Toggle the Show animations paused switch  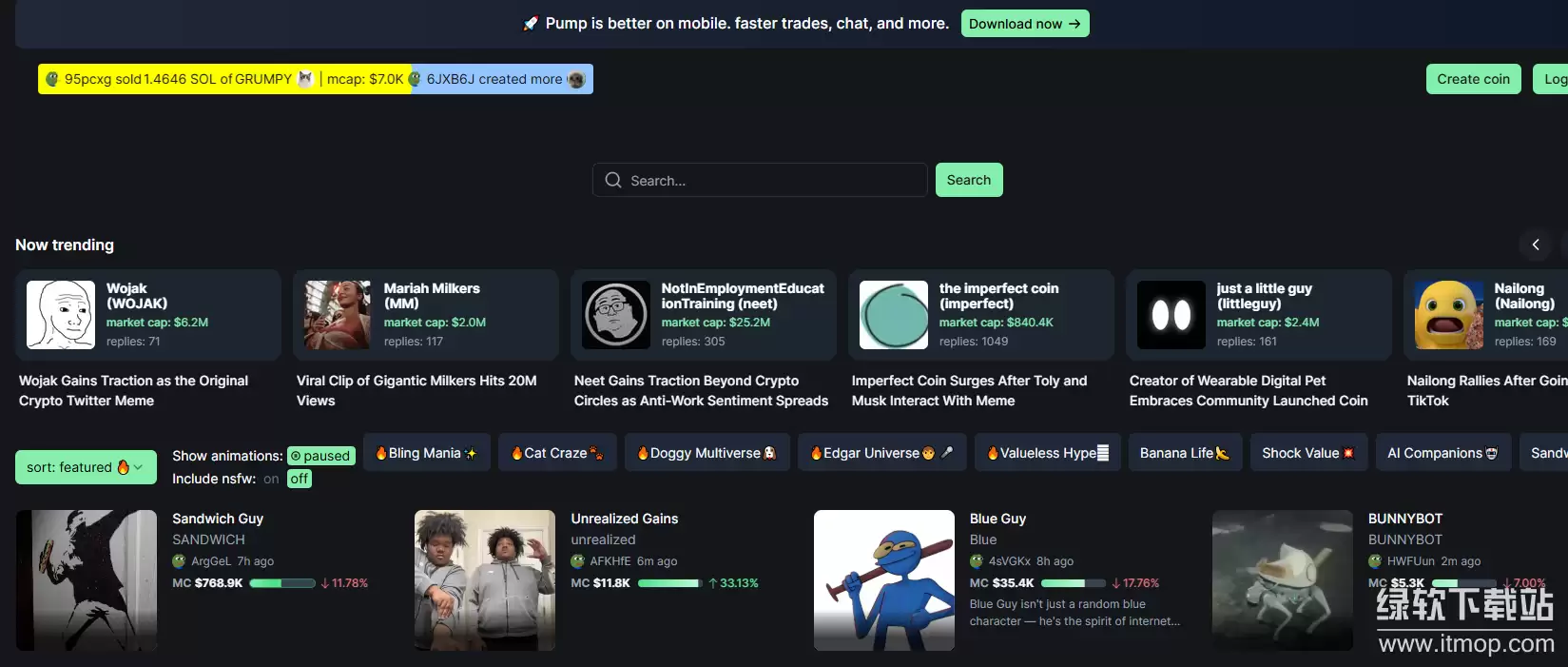click(320, 456)
